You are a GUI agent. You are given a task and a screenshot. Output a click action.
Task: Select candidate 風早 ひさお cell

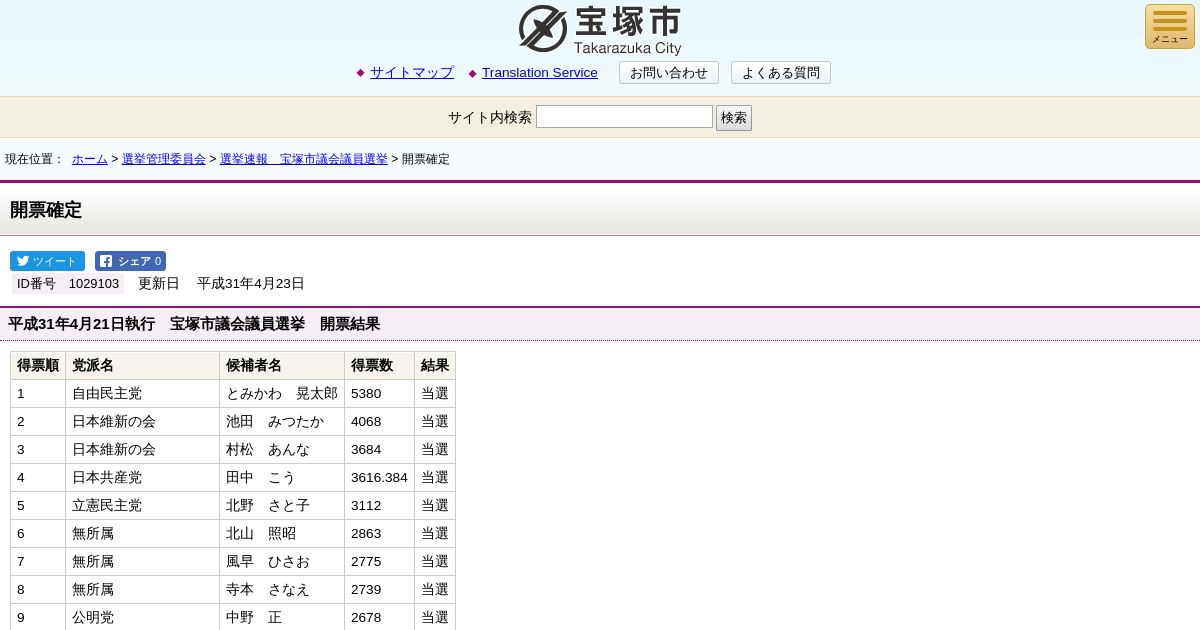282,562
